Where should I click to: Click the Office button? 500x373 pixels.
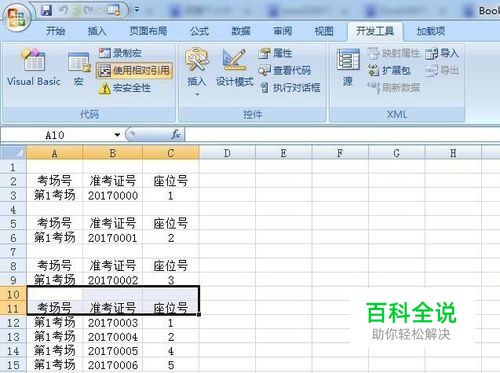click(x=16, y=17)
